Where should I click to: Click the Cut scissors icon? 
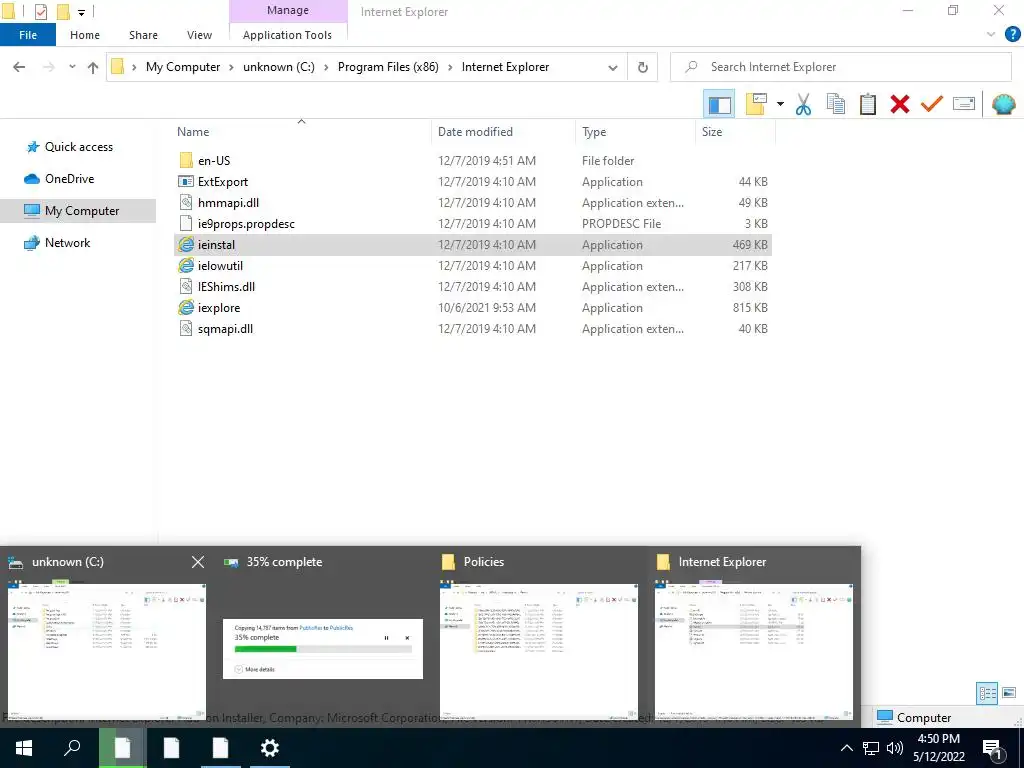click(x=803, y=104)
